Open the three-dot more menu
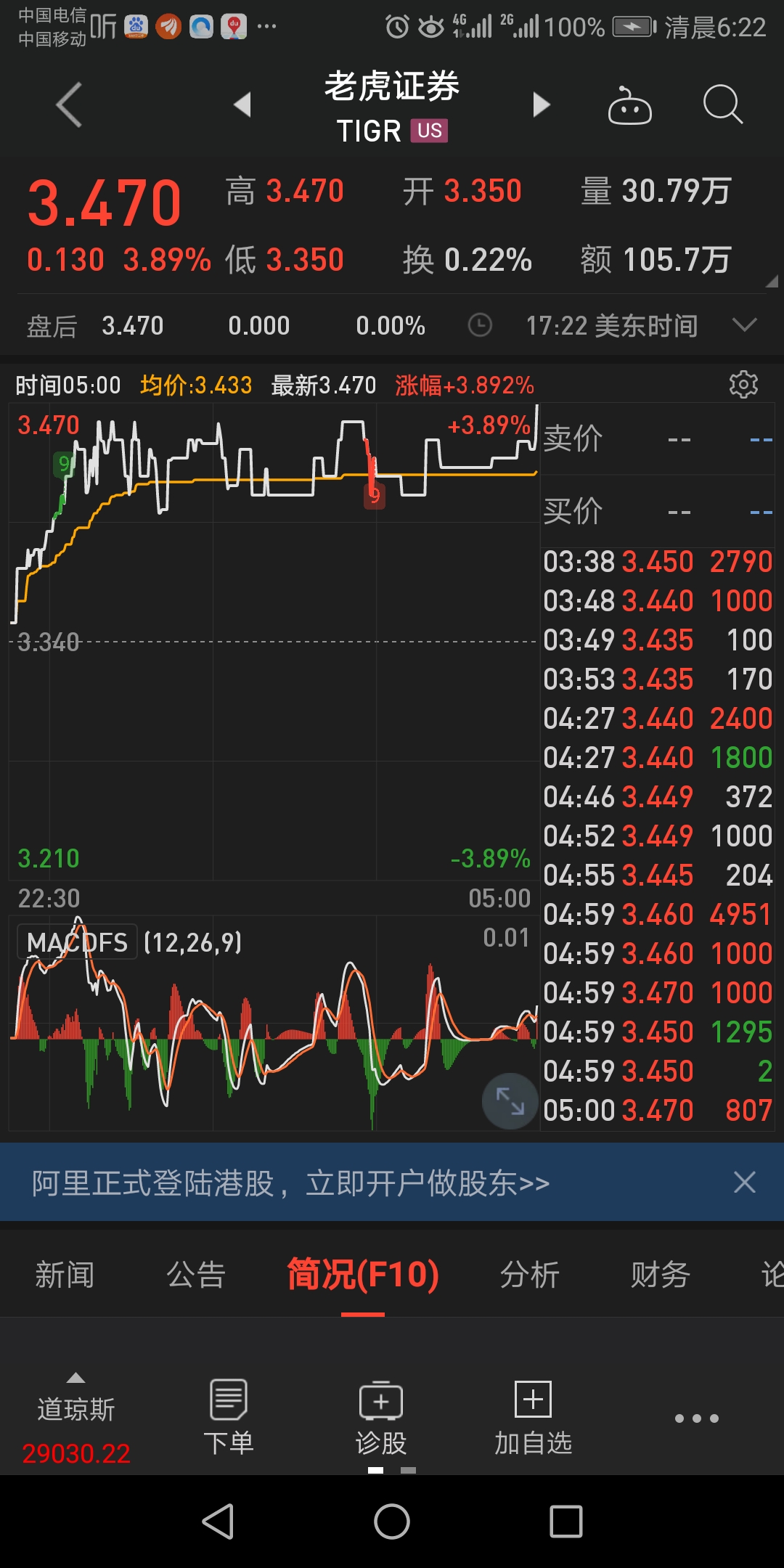The width and height of the screenshot is (784, 1568). tap(697, 1418)
